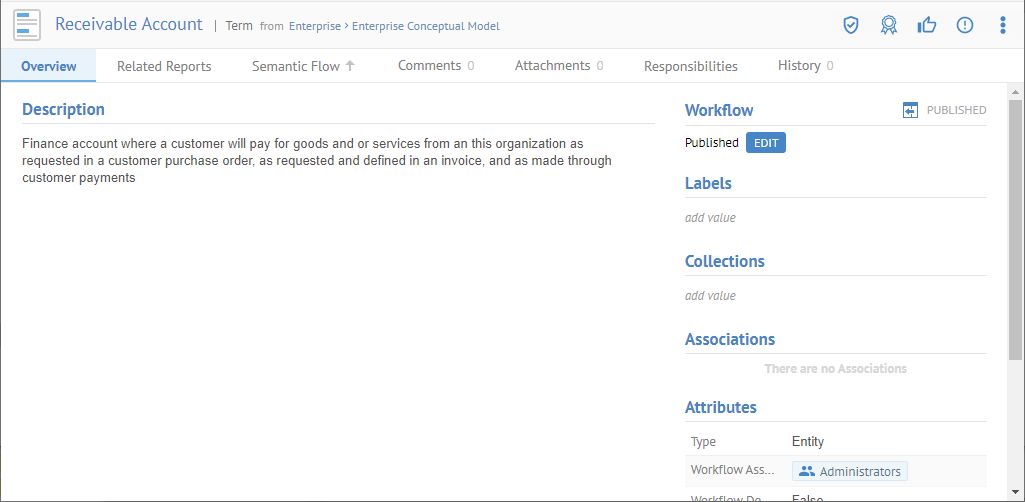Go to the Attachments tab
The width and height of the screenshot is (1025, 502).
click(558, 66)
